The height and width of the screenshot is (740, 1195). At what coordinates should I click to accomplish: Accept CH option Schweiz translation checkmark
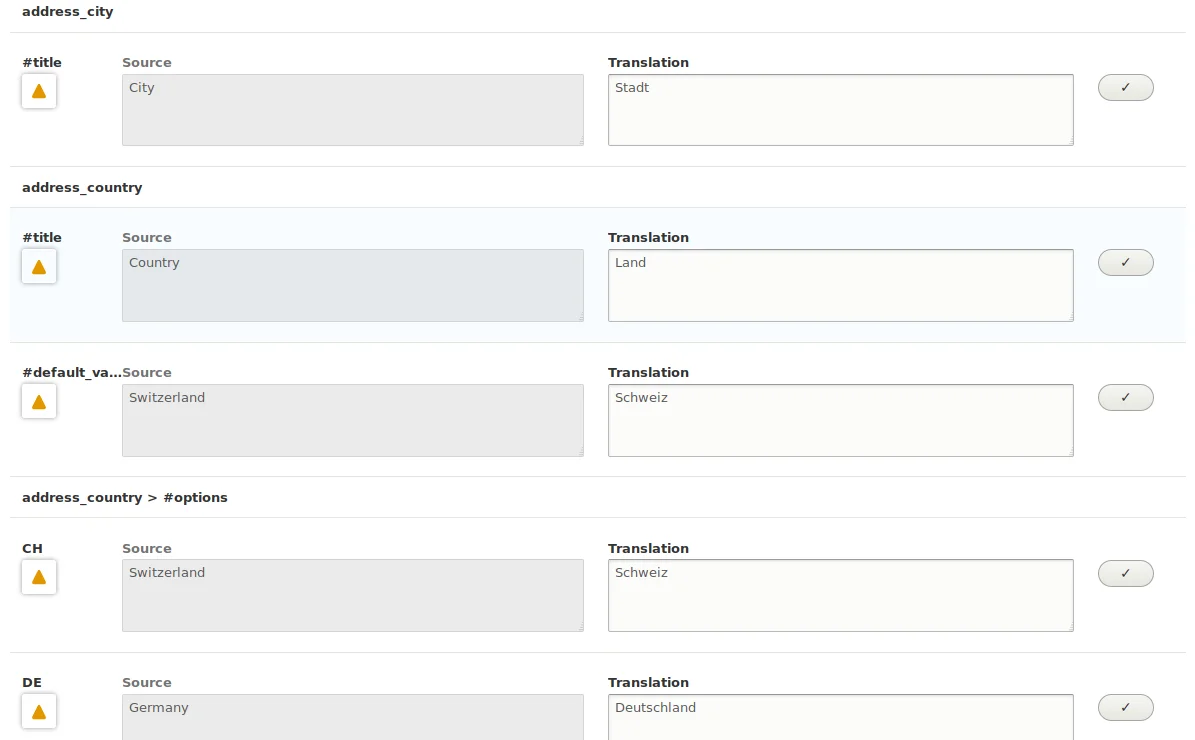point(1125,574)
